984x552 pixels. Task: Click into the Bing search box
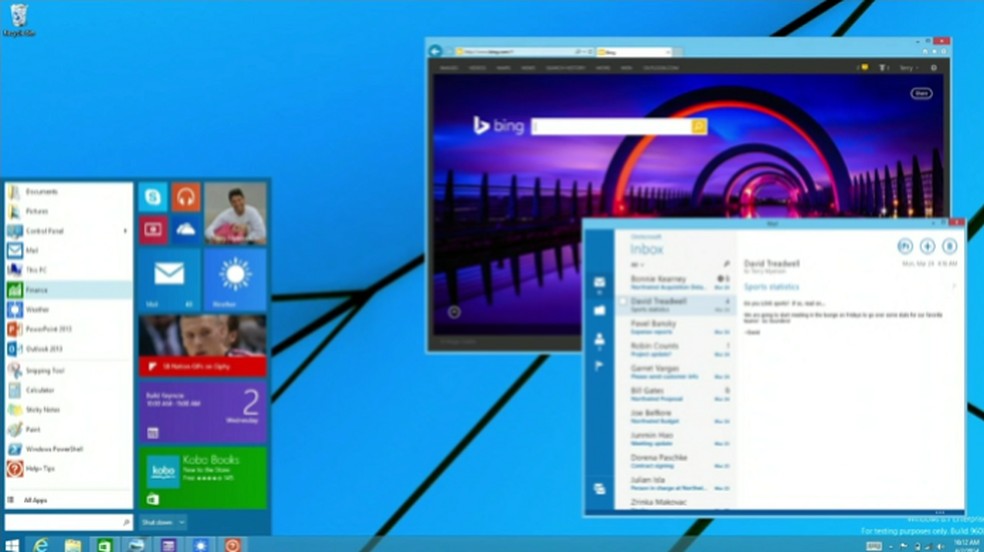click(611, 127)
